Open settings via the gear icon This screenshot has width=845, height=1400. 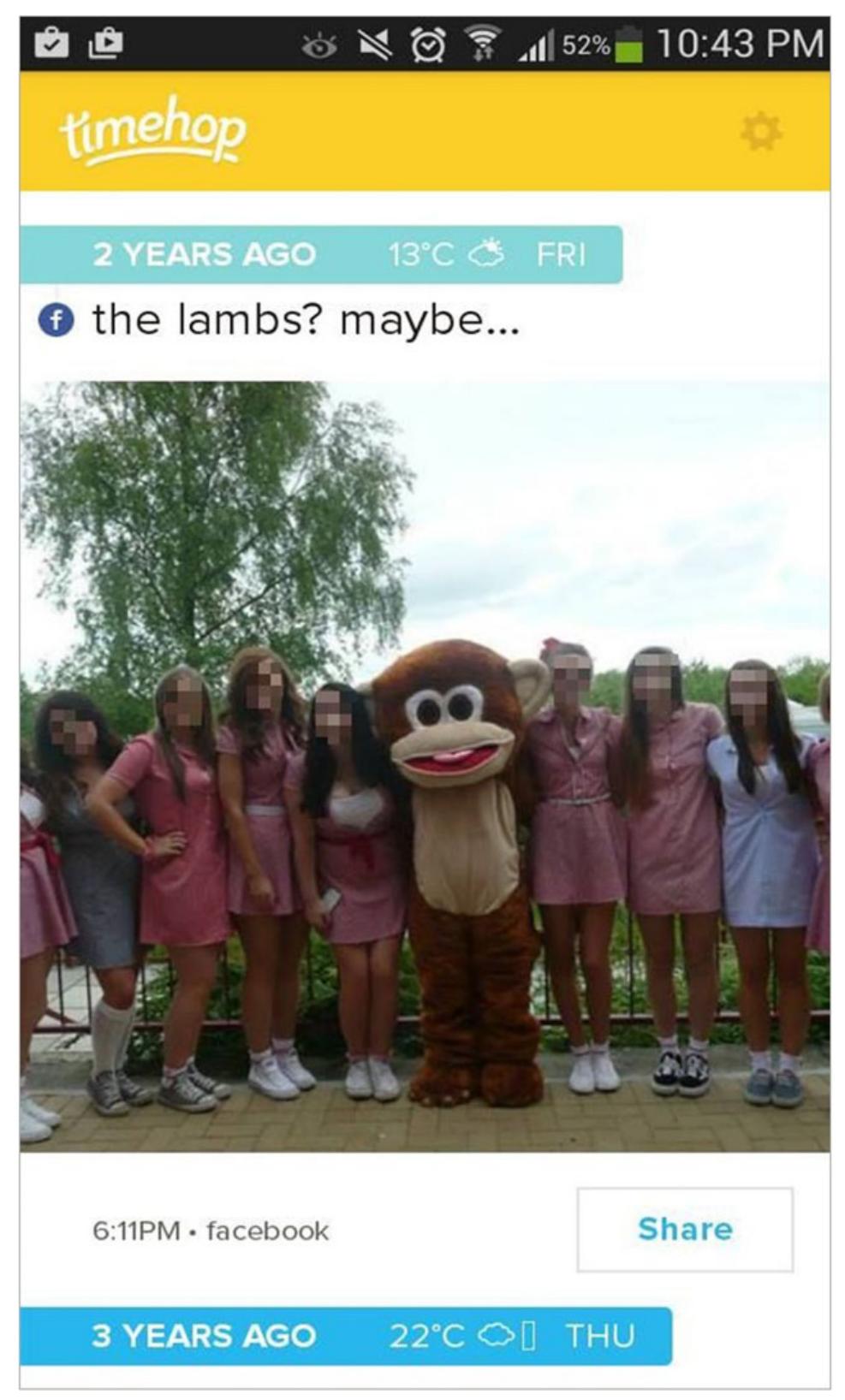point(760,133)
